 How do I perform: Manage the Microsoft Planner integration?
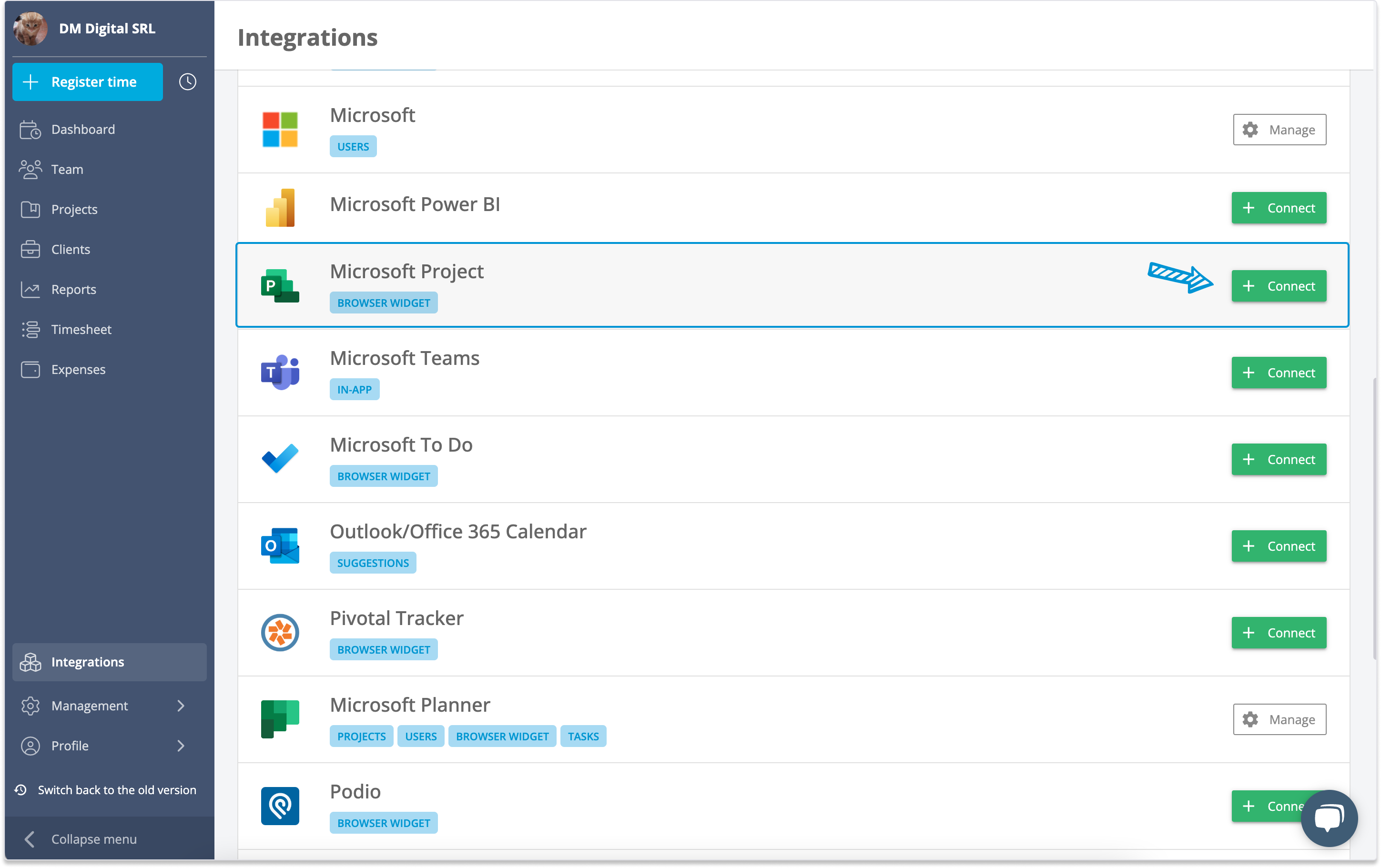click(1279, 719)
